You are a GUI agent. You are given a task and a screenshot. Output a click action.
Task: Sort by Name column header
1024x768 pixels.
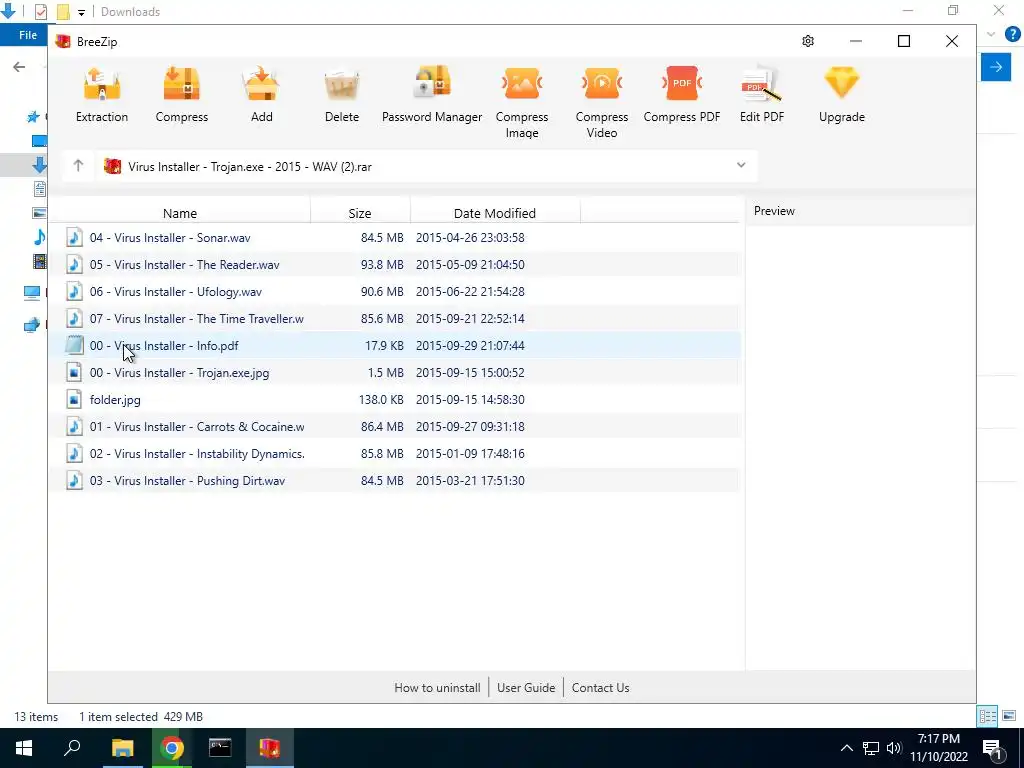click(x=180, y=213)
